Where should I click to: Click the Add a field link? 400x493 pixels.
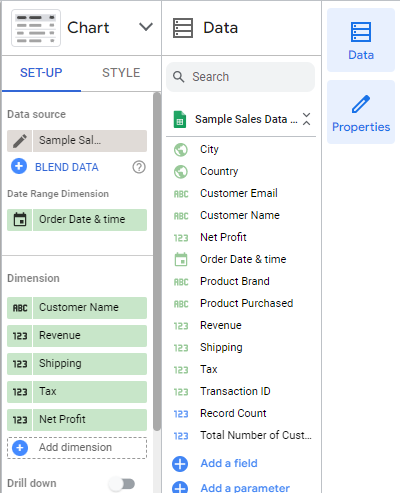tap(229, 463)
